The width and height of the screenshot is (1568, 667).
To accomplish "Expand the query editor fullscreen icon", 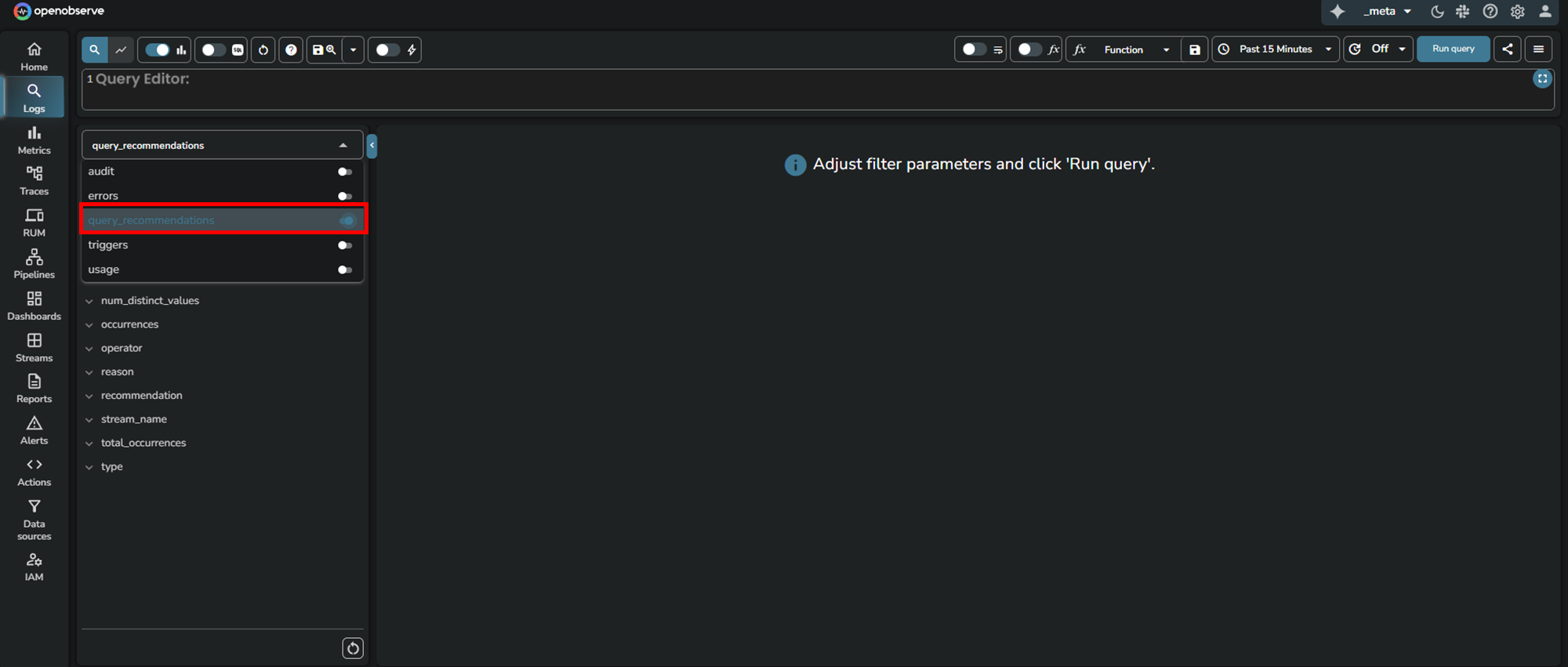I will click(x=1541, y=79).
